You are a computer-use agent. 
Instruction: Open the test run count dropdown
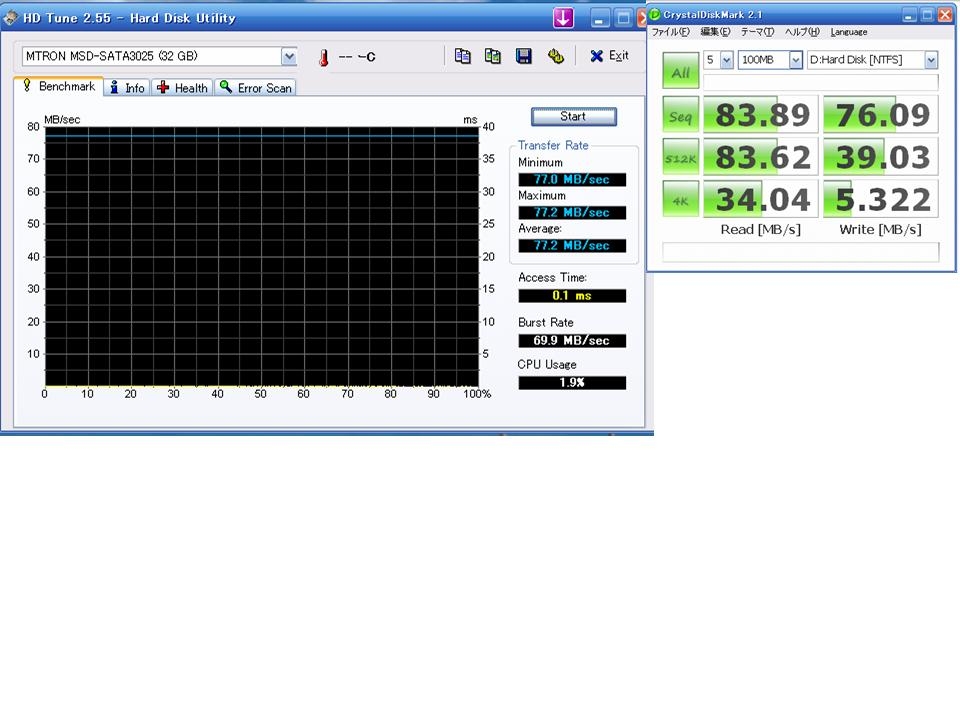[725, 60]
